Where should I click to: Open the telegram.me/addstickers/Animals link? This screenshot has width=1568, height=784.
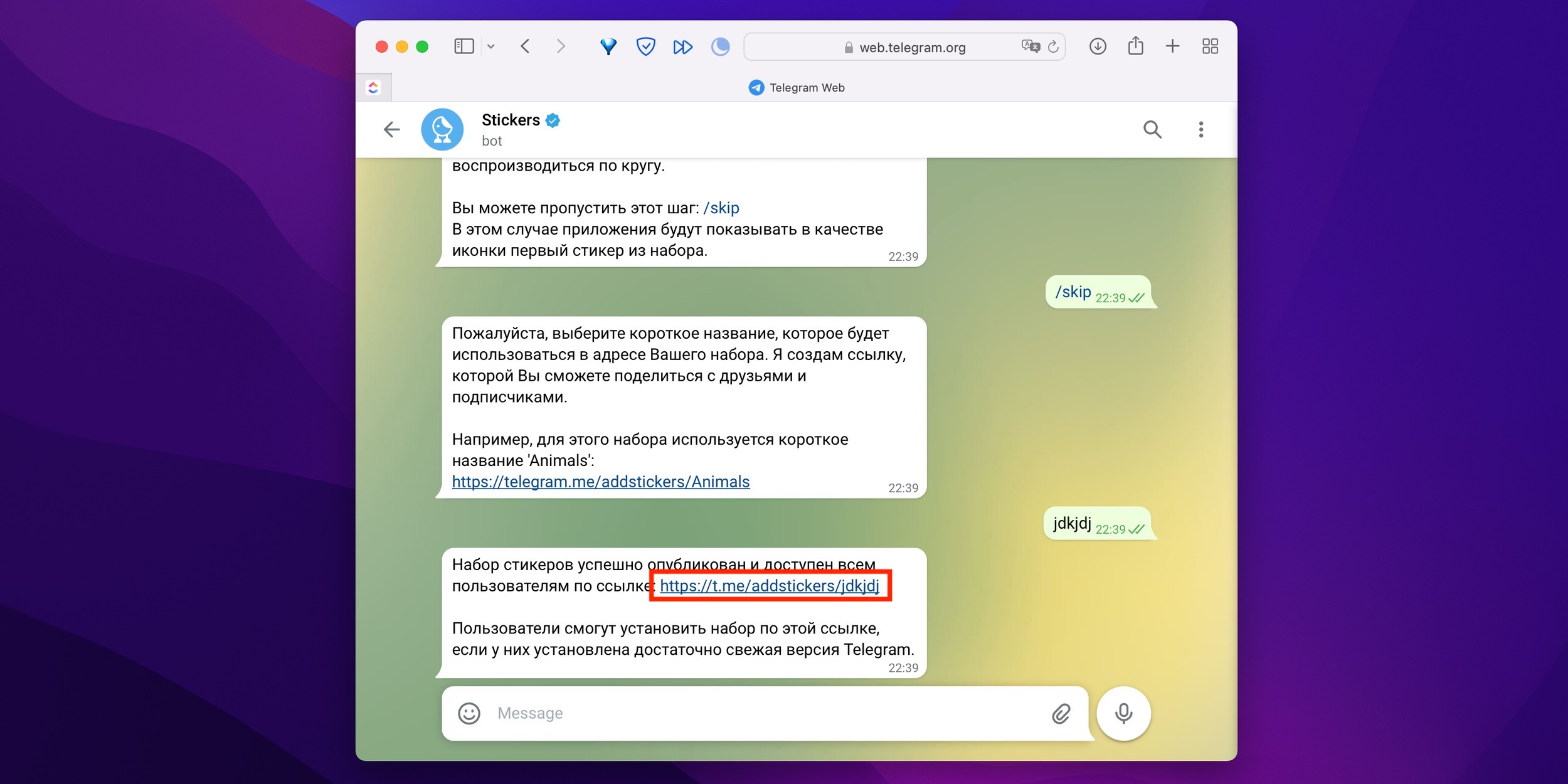coord(601,482)
